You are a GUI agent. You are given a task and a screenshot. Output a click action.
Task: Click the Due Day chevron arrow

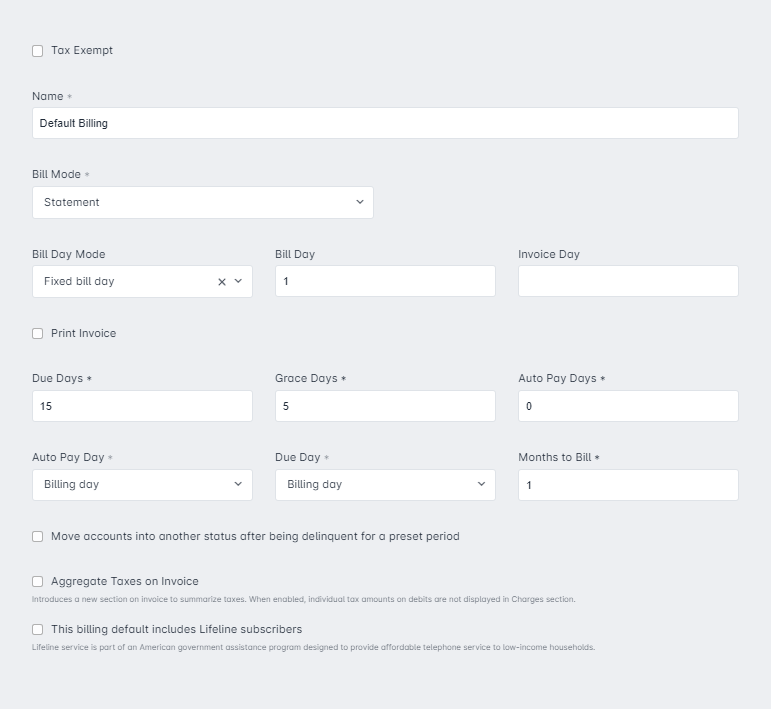tap(481, 484)
